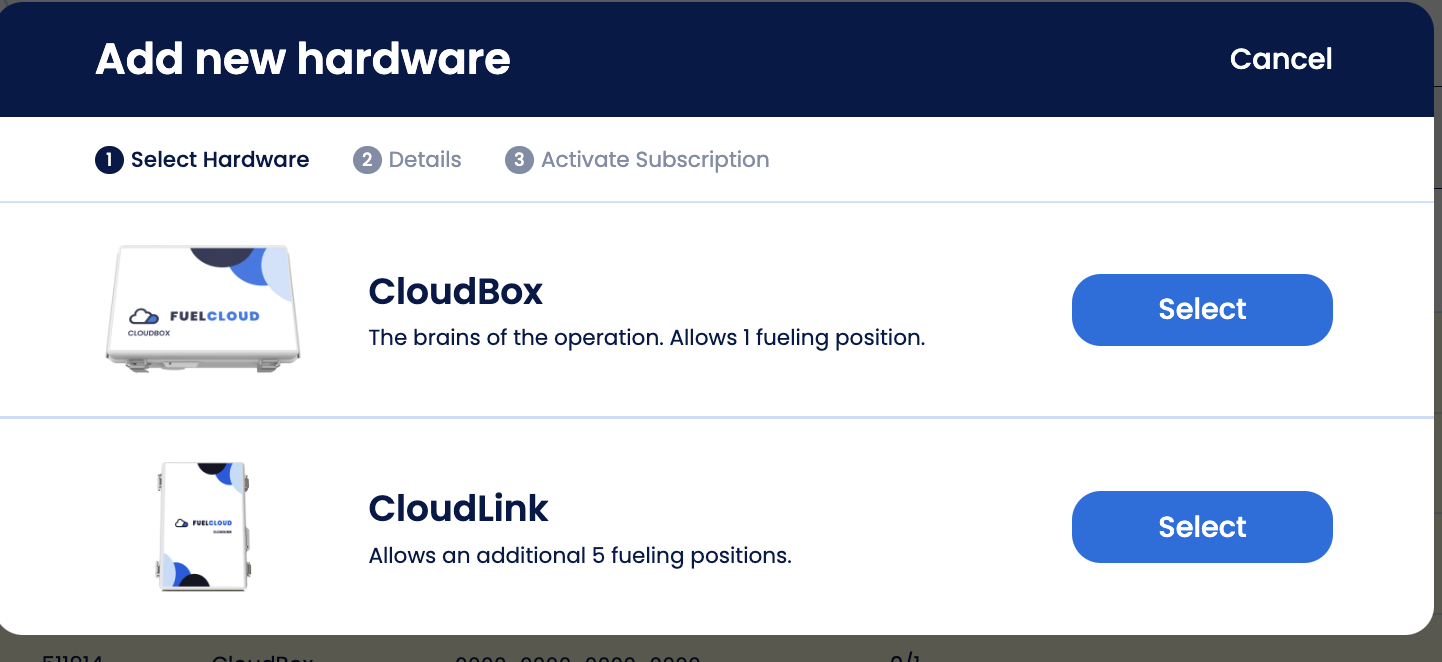Go to the Activate Subscription step
Screen dimensions: 1442x662
pos(637,160)
